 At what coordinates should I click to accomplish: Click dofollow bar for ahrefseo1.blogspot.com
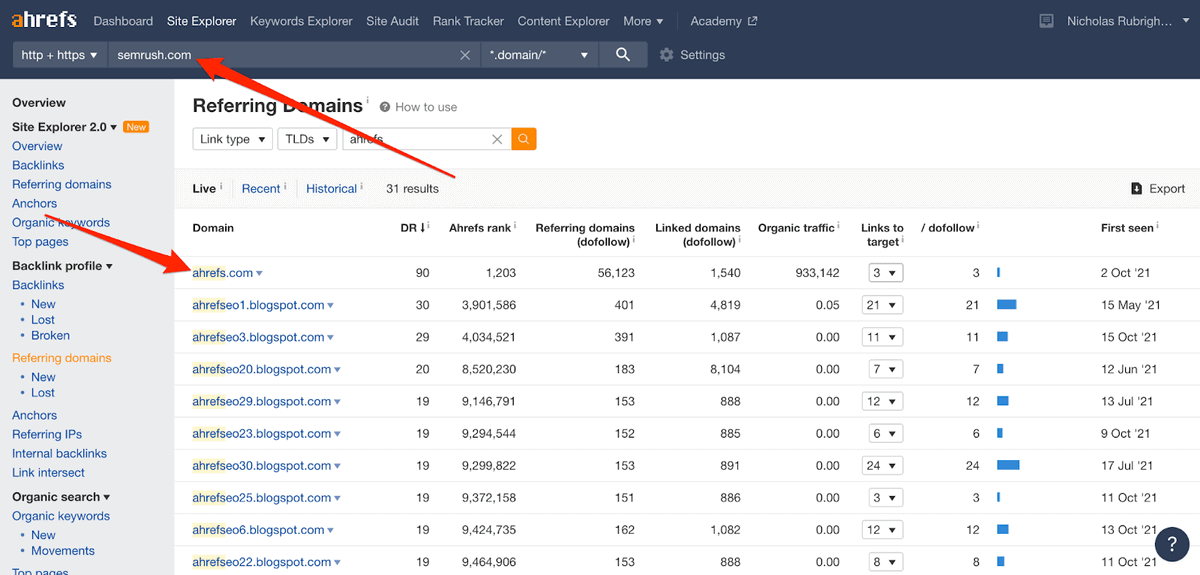(x=1006, y=305)
